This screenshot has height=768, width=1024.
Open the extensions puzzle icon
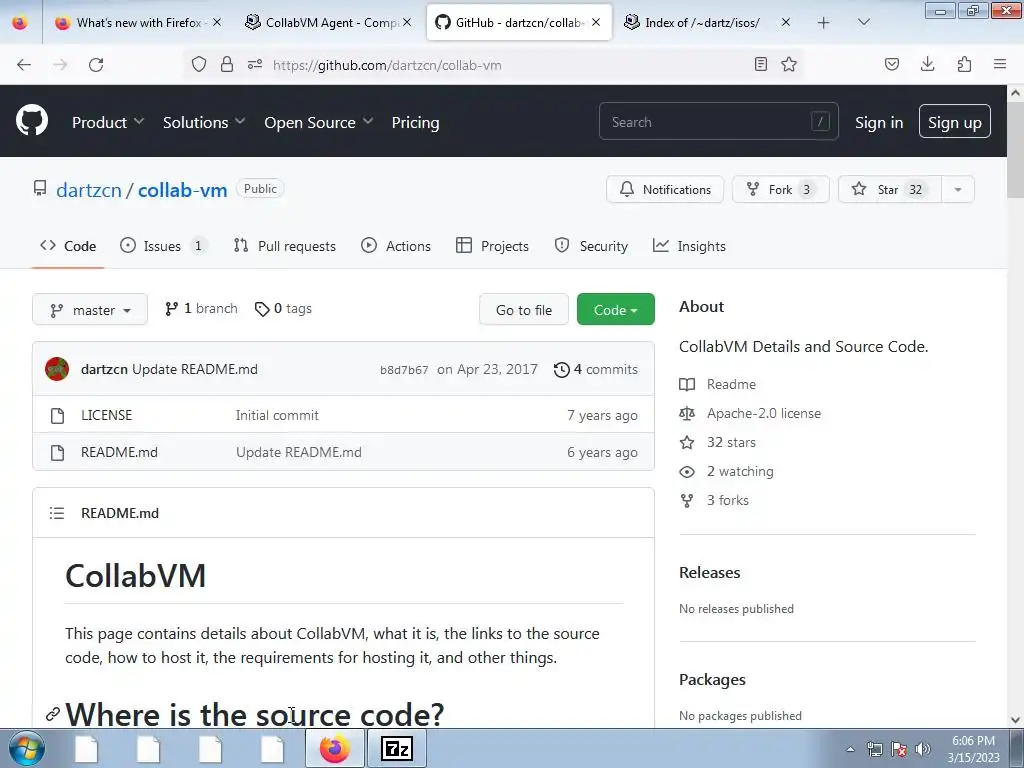(964, 64)
